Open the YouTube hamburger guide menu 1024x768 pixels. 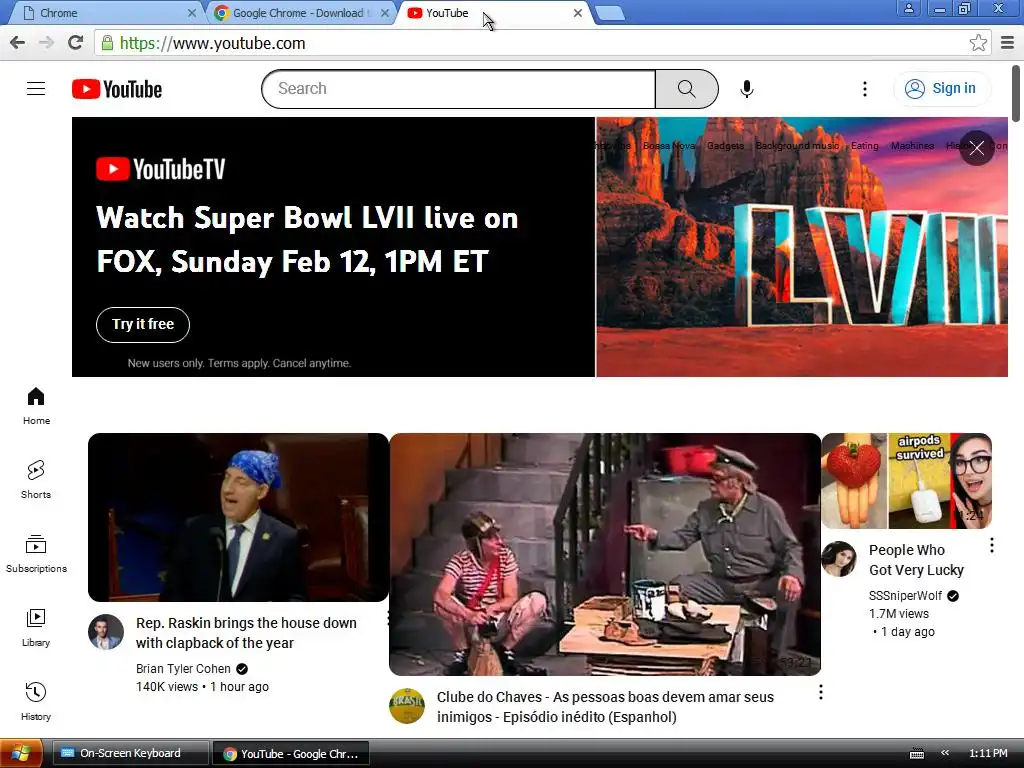pyautogui.click(x=36, y=88)
